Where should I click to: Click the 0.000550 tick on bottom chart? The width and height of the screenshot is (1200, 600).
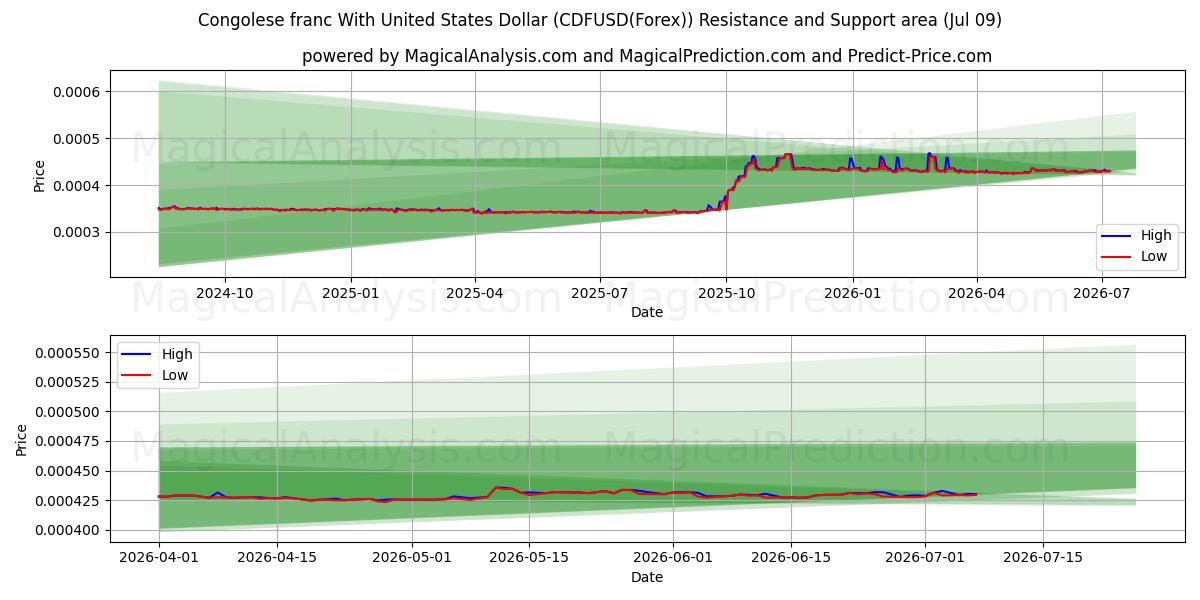pyautogui.click(x=69, y=354)
